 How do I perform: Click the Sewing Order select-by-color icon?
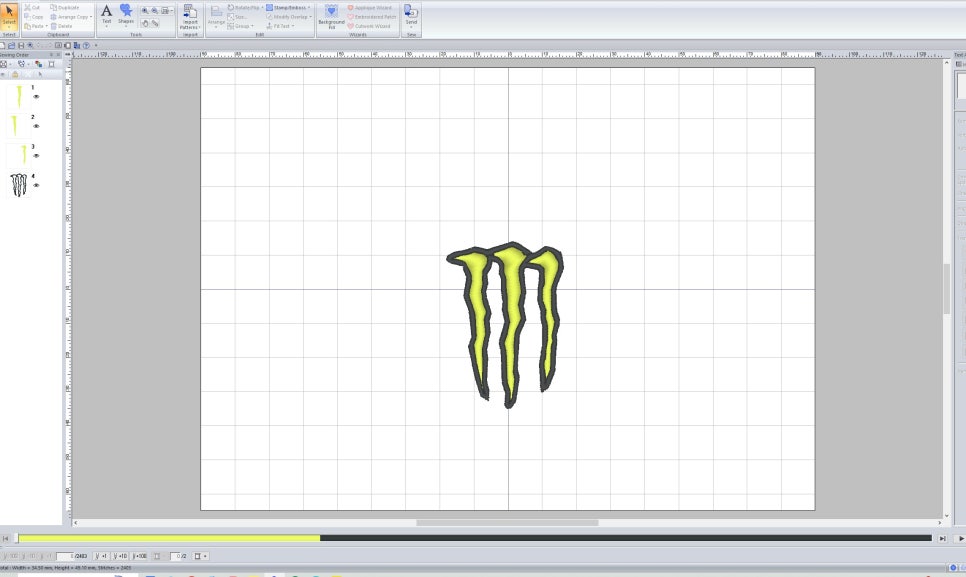coord(22,64)
